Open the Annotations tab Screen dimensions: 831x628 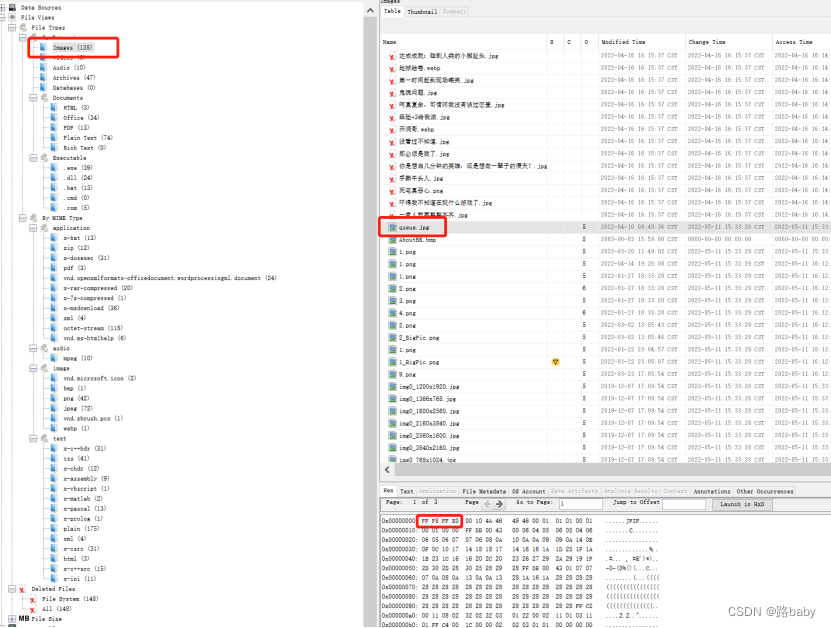coord(712,491)
